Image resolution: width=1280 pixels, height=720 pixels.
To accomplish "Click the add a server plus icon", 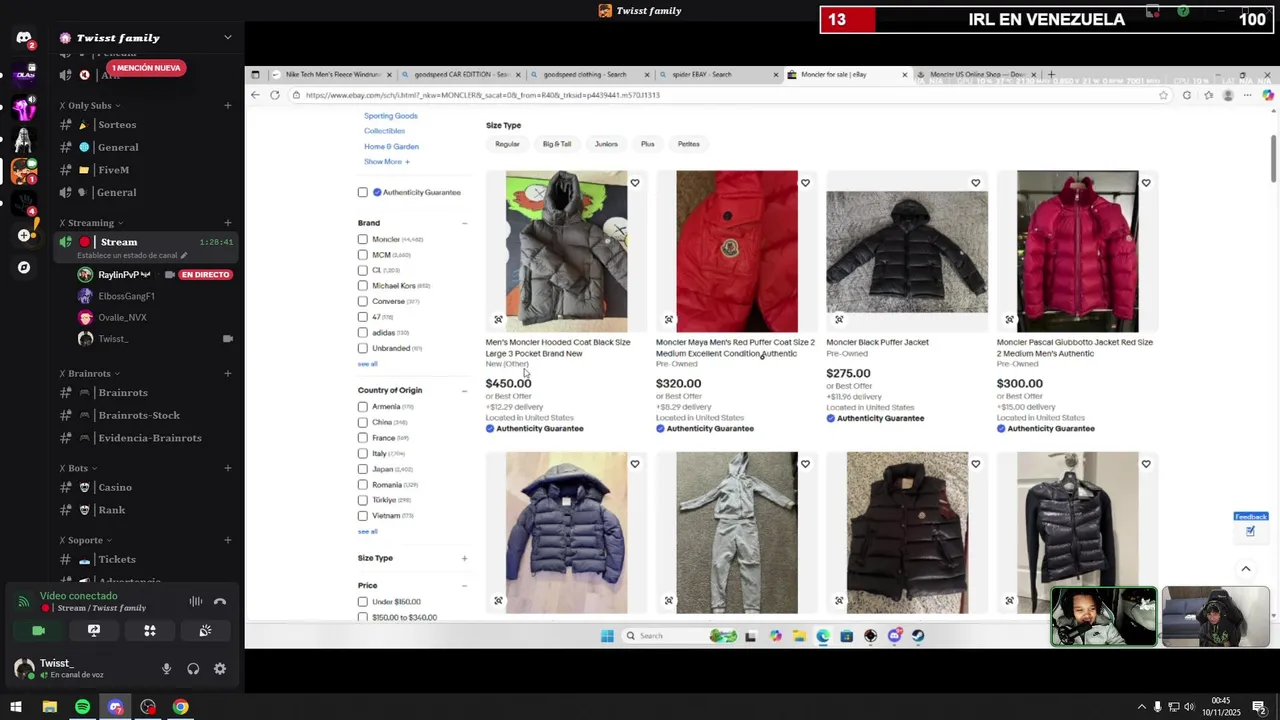I will point(24,235).
